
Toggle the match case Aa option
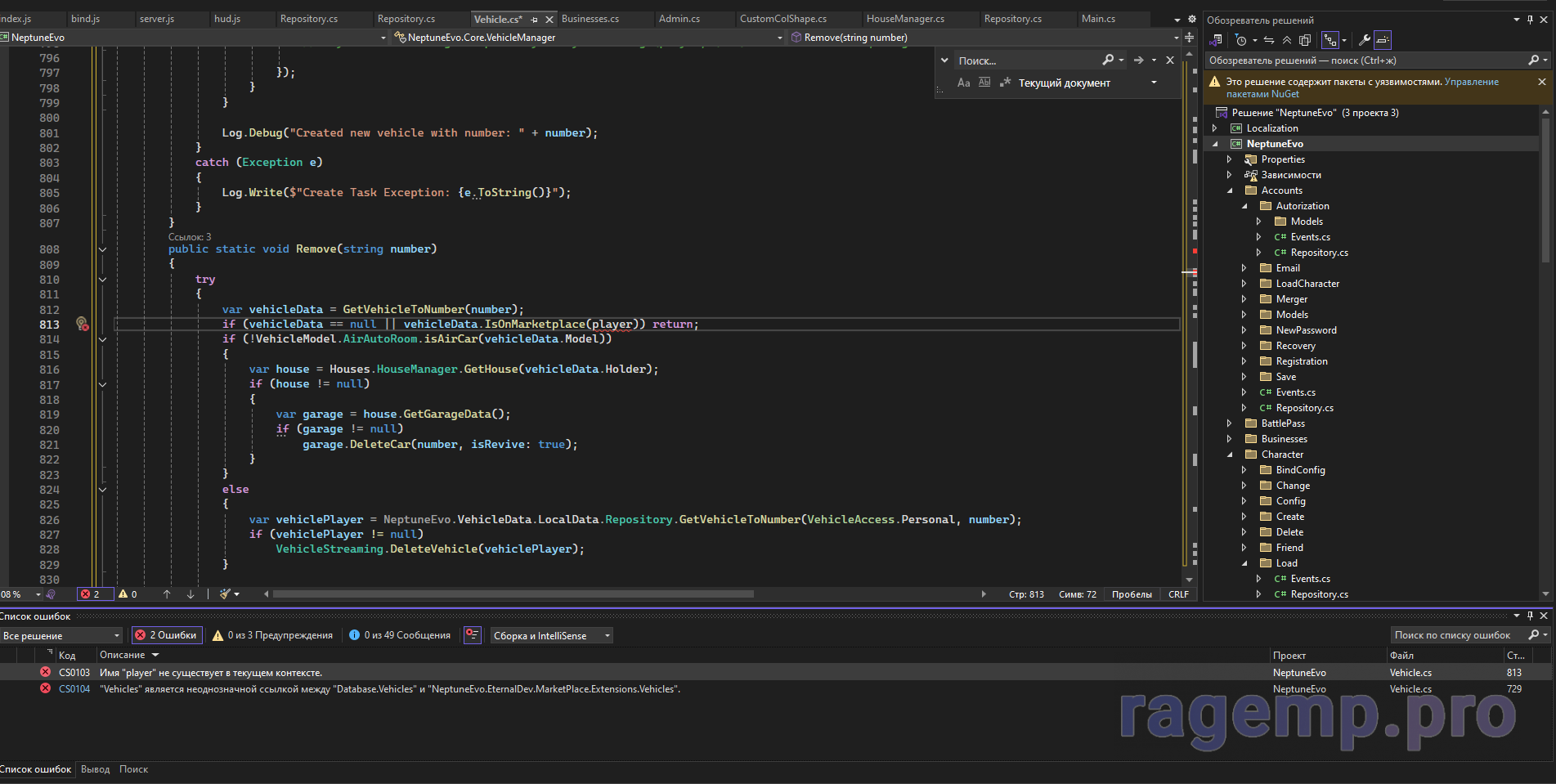[x=963, y=83]
